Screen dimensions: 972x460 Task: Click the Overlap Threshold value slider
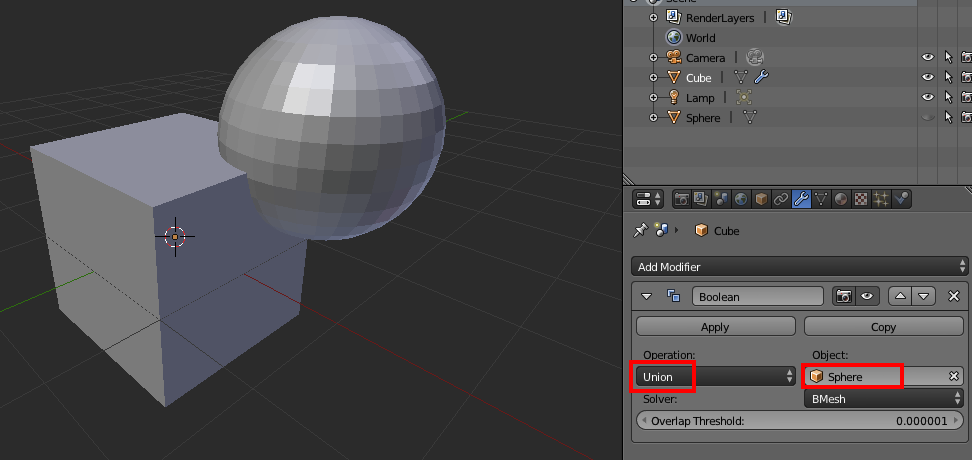tap(800, 421)
